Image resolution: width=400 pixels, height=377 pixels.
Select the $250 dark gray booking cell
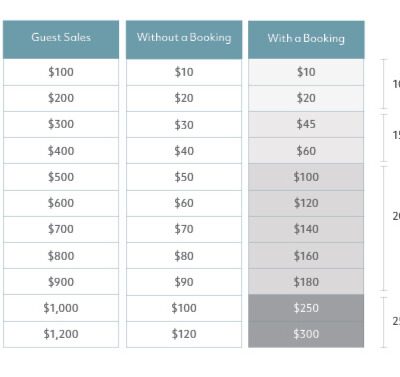pyautogui.click(x=306, y=308)
